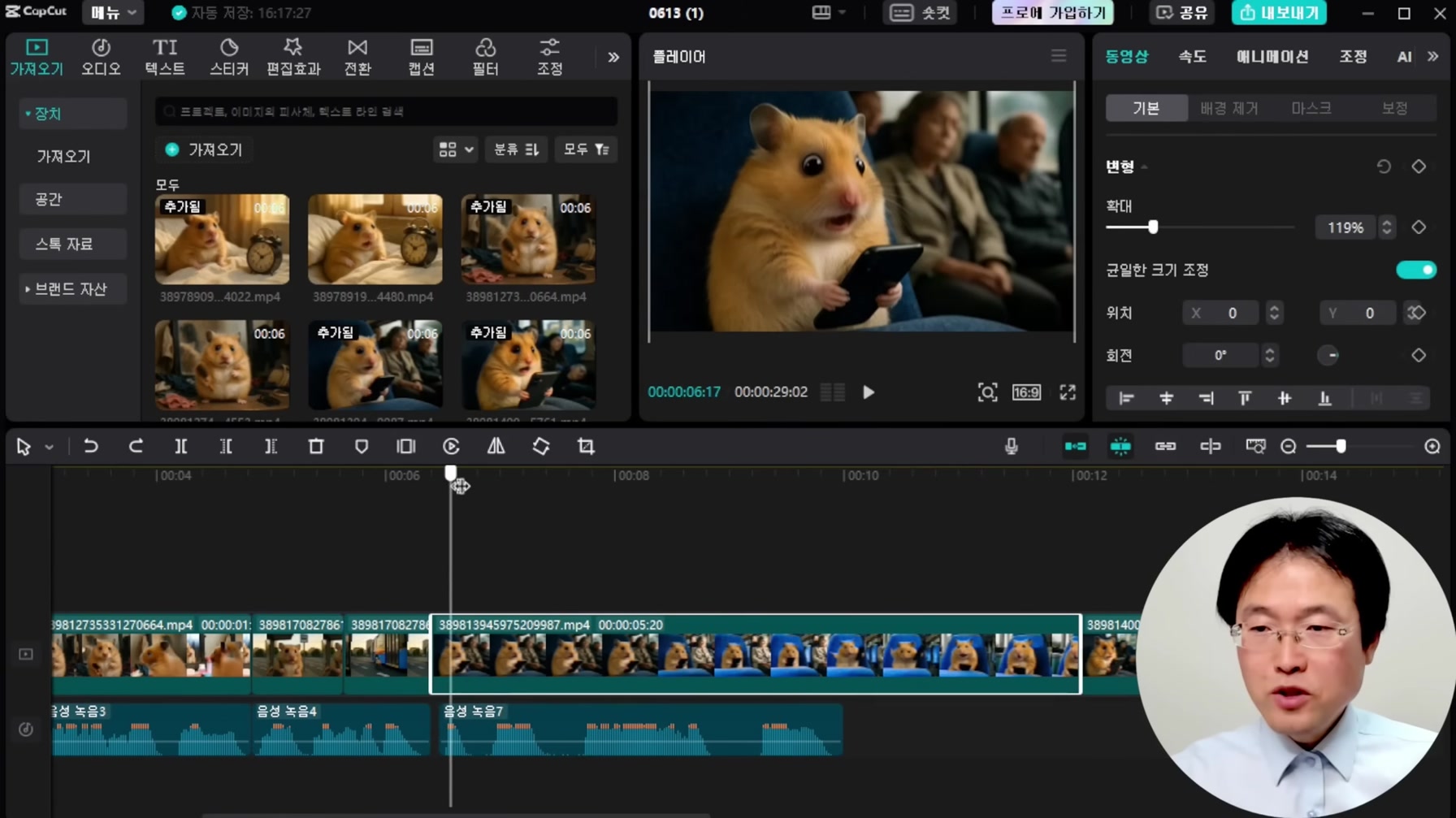
Task: Open the 전환 transitions panel
Action: coord(357,57)
